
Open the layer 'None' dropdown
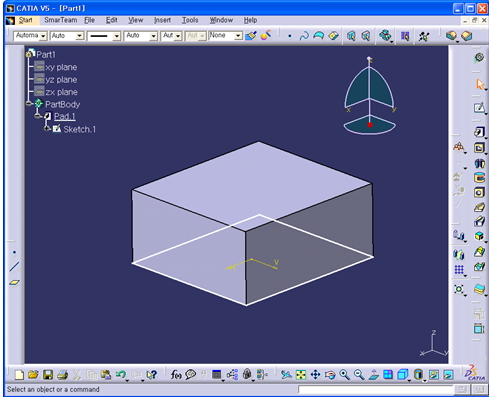(238, 36)
